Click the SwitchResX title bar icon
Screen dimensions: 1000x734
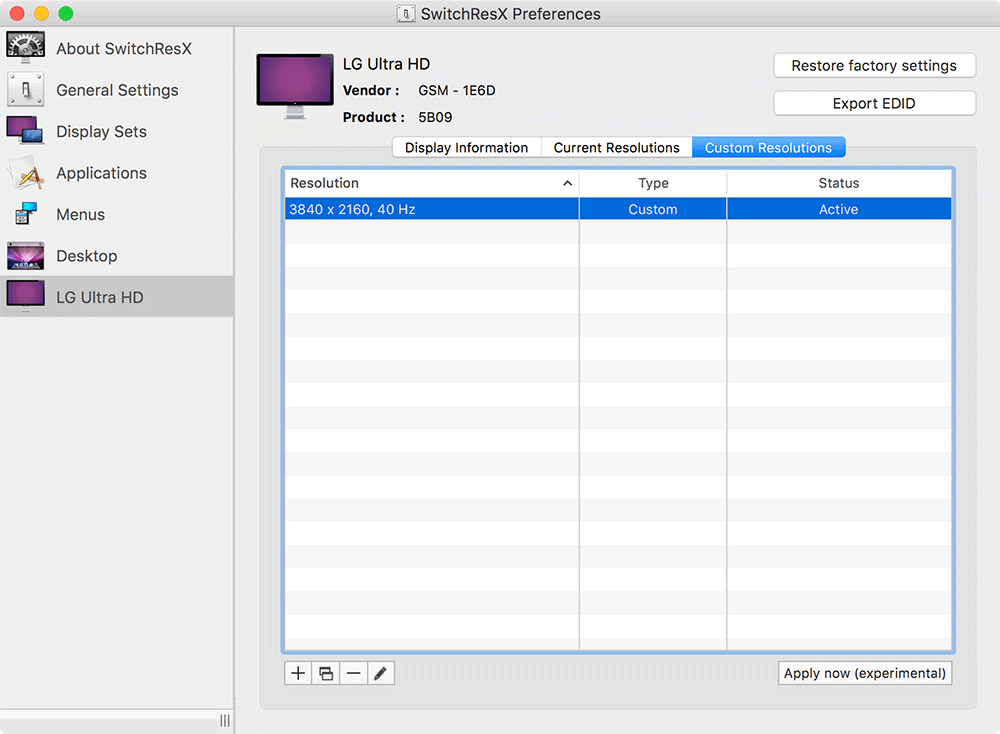click(x=406, y=13)
